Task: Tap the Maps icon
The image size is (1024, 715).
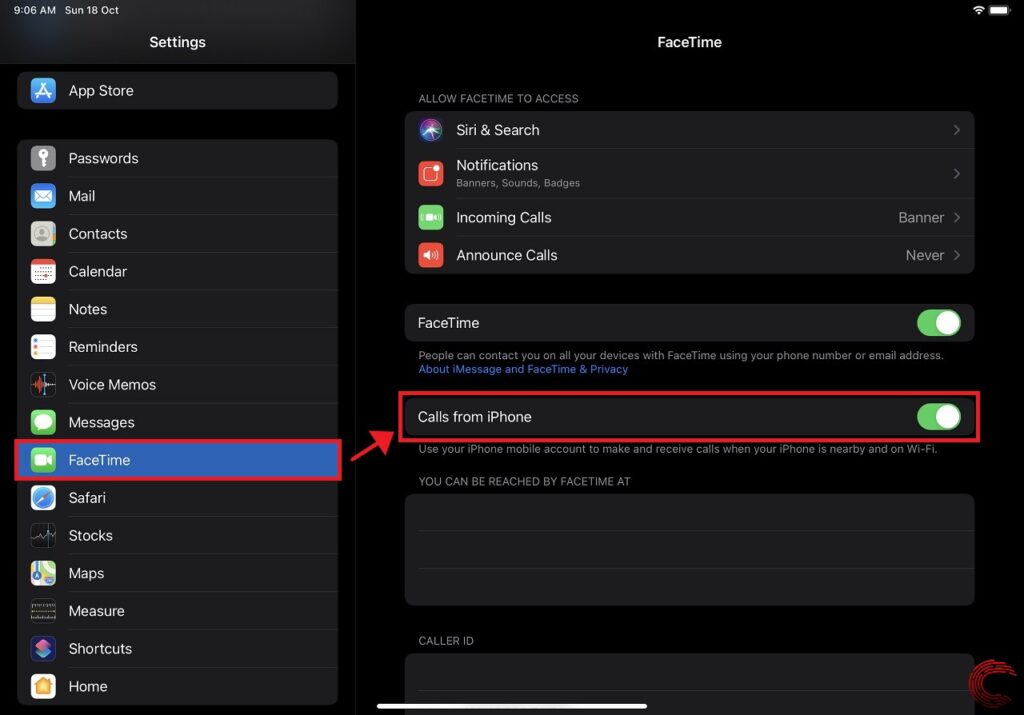Action: coord(43,573)
